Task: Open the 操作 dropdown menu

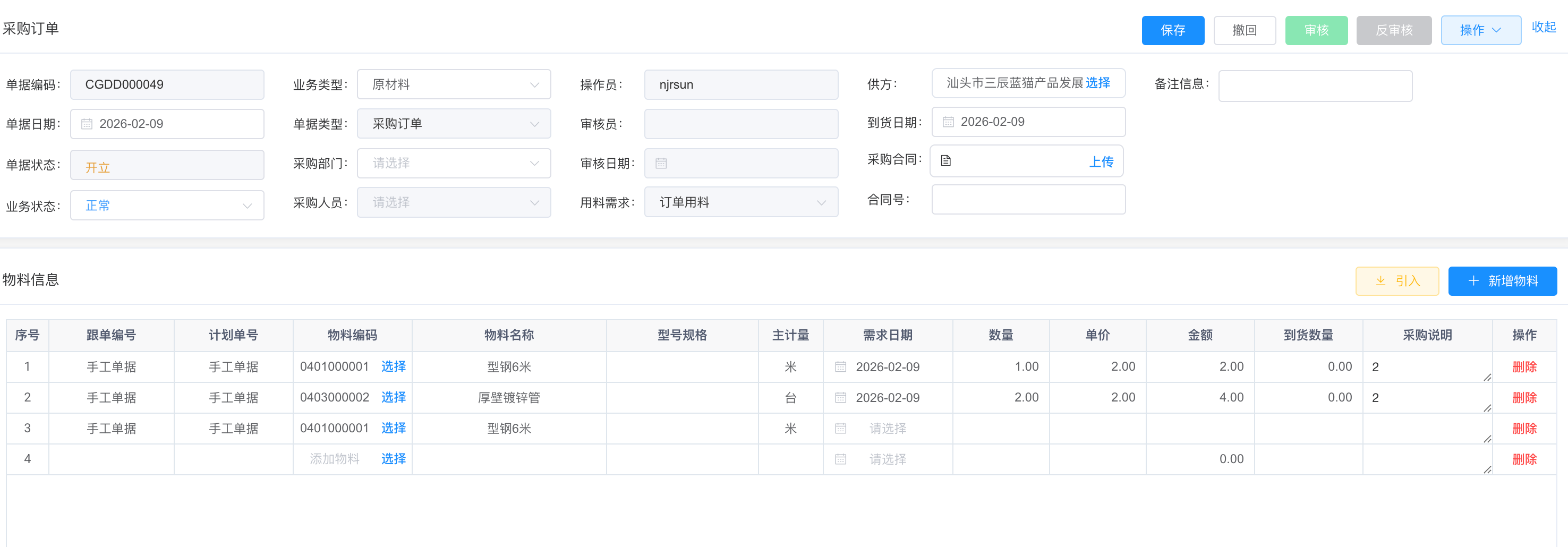Action: [1480, 30]
